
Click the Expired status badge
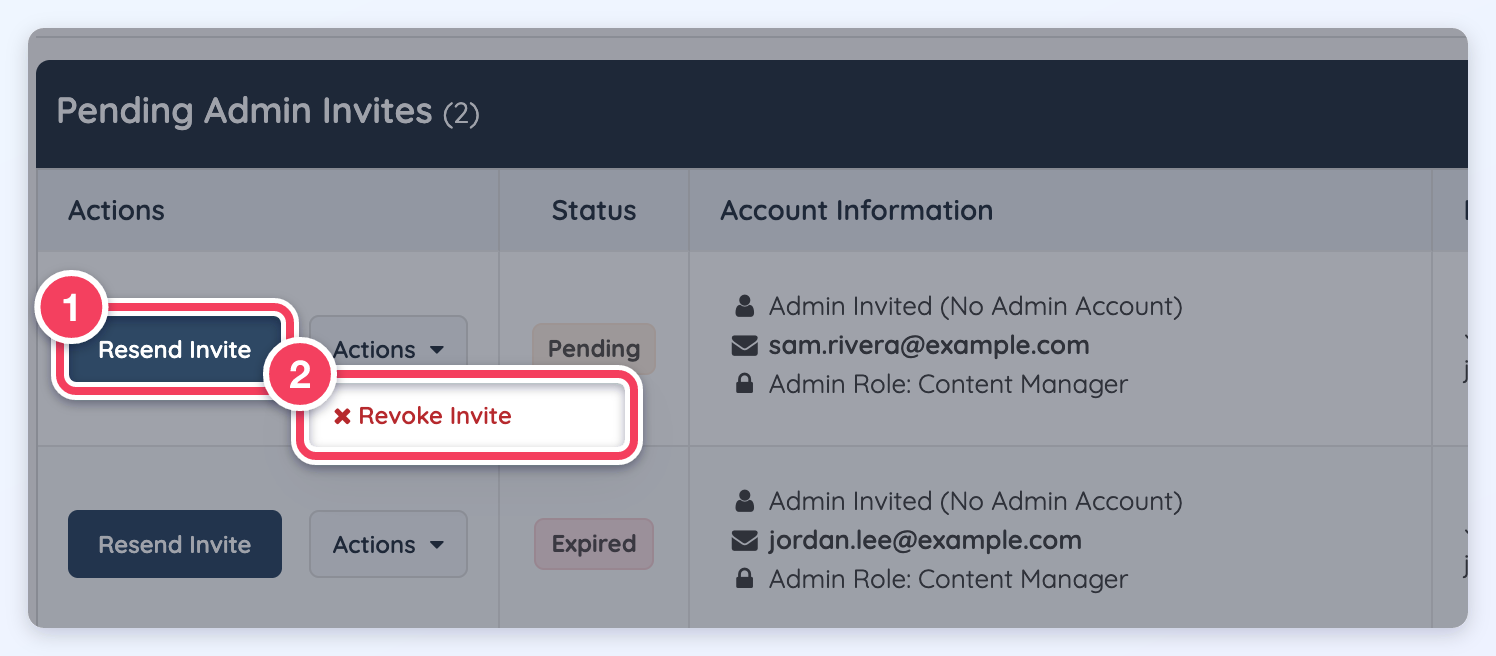[x=594, y=544]
